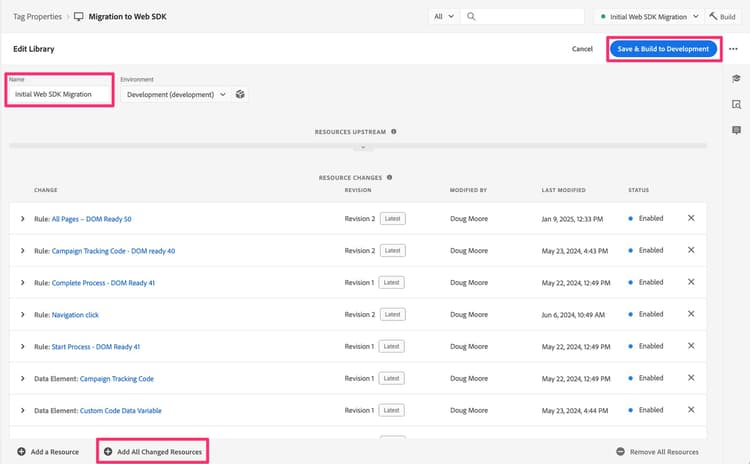Click the May 23, 2024, 4:44 PM date
The width and height of the screenshot is (750, 464).
click(574, 410)
